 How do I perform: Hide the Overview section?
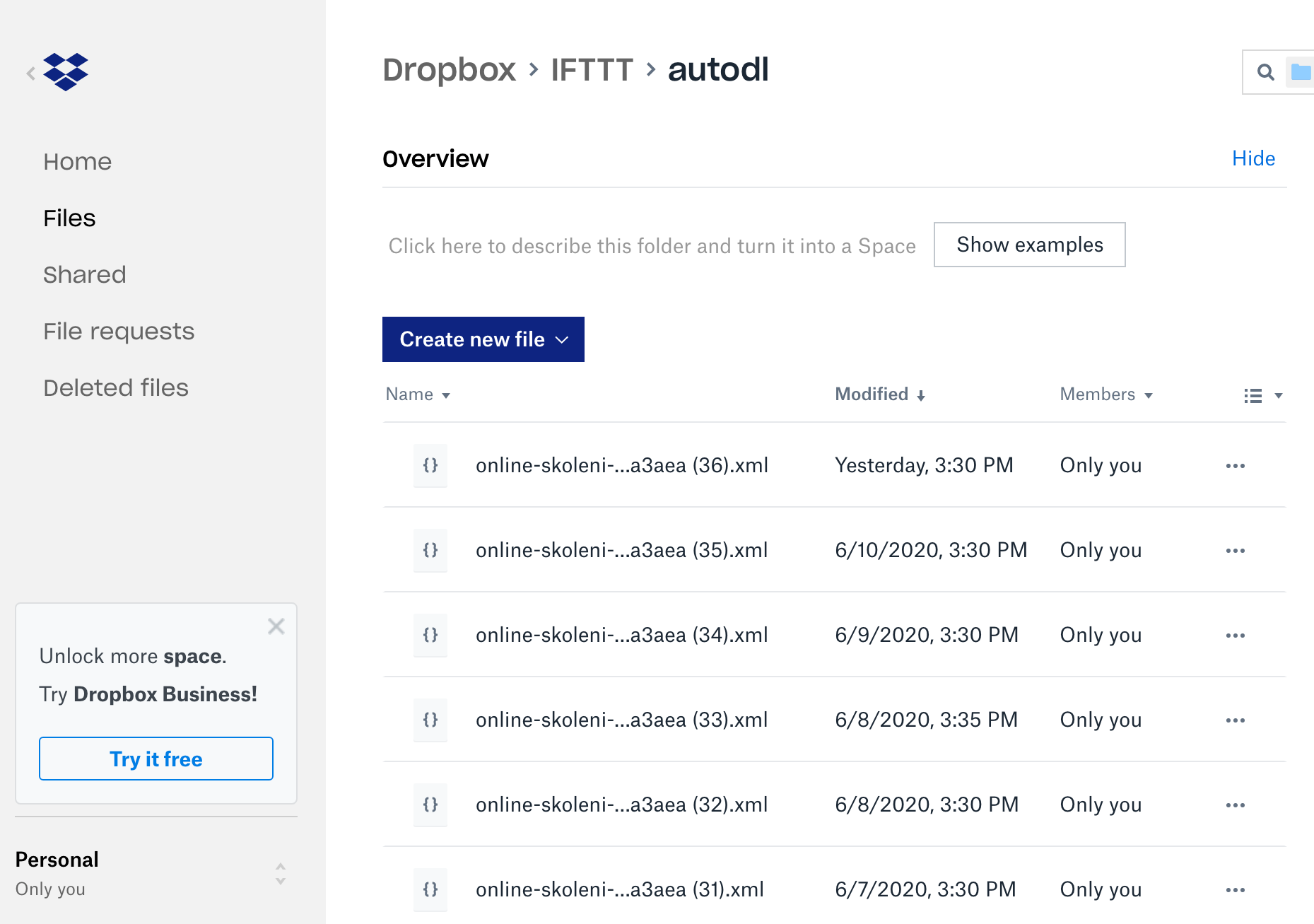click(x=1253, y=158)
